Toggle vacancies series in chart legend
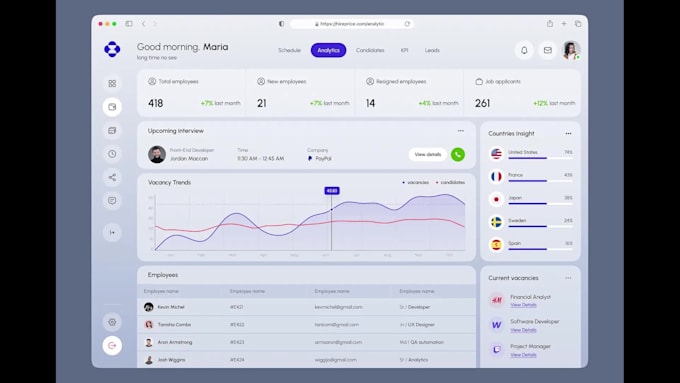This screenshot has height=383, width=680. (x=415, y=183)
